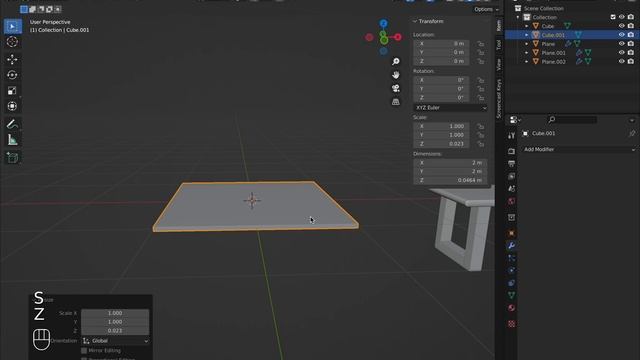Click the blue Z axis on the navigation gizmo
This screenshot has width=640, height=360.
(x=383, y=23)
